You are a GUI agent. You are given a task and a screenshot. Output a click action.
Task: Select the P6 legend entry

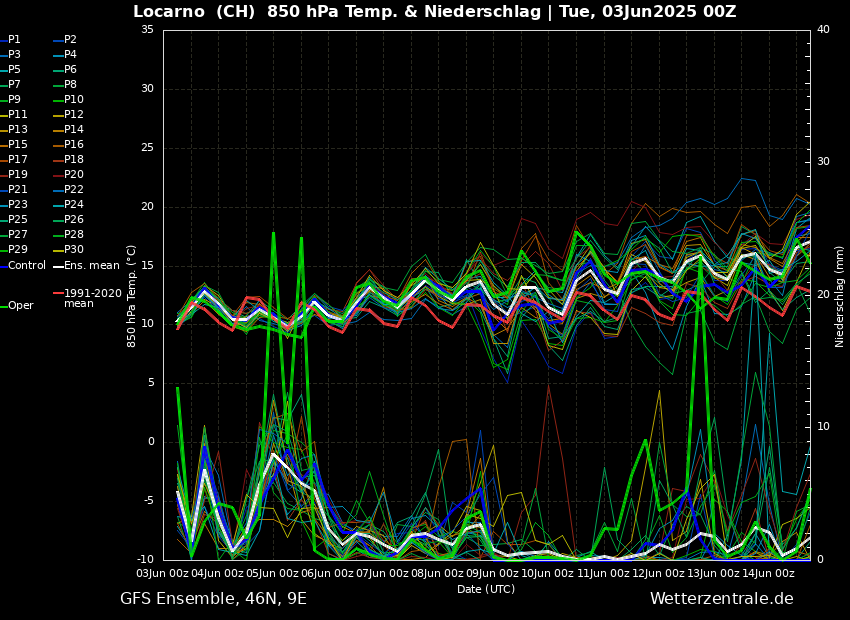[65, 69]
